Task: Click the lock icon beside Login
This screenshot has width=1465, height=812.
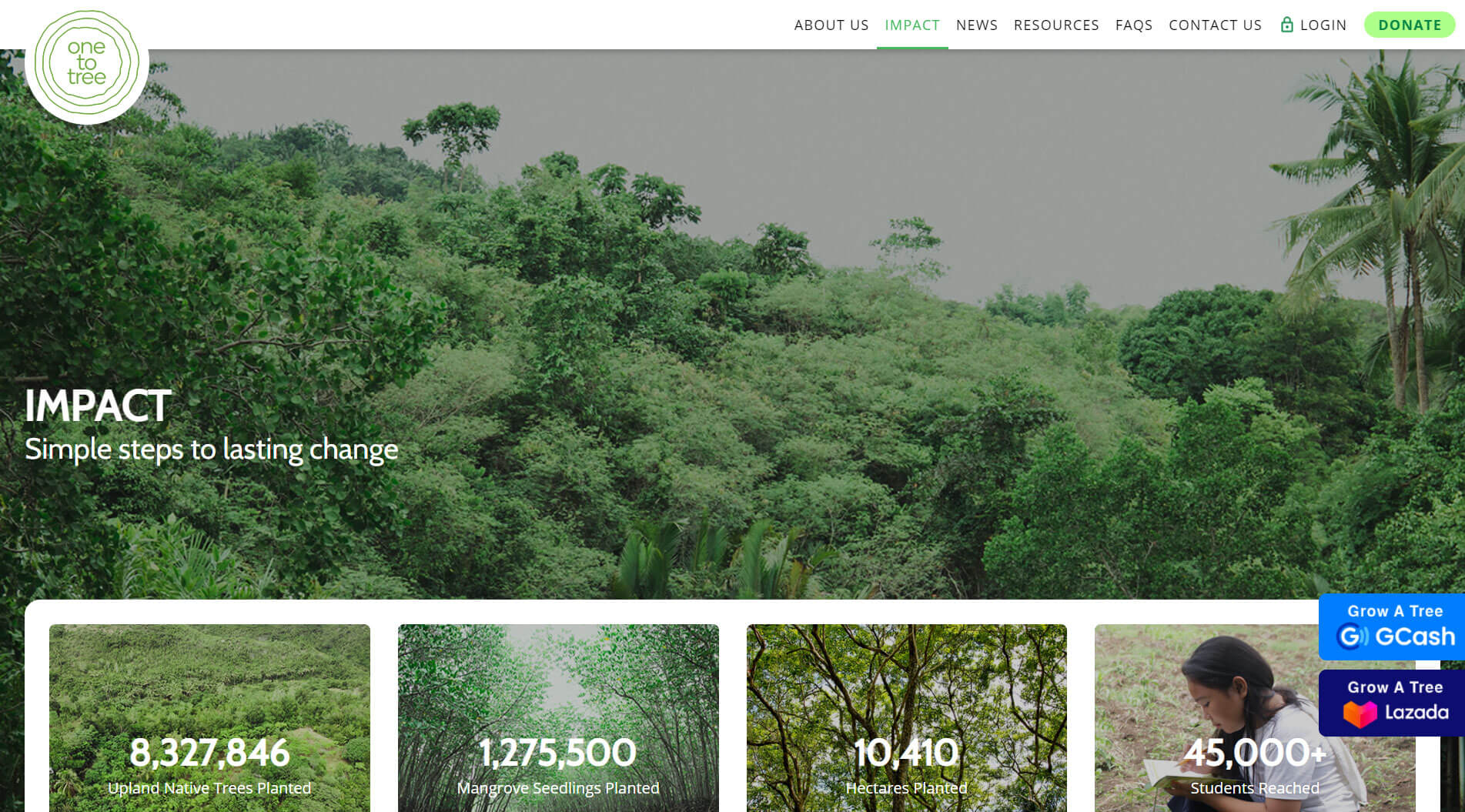Action: click(x=1286, y=25)
